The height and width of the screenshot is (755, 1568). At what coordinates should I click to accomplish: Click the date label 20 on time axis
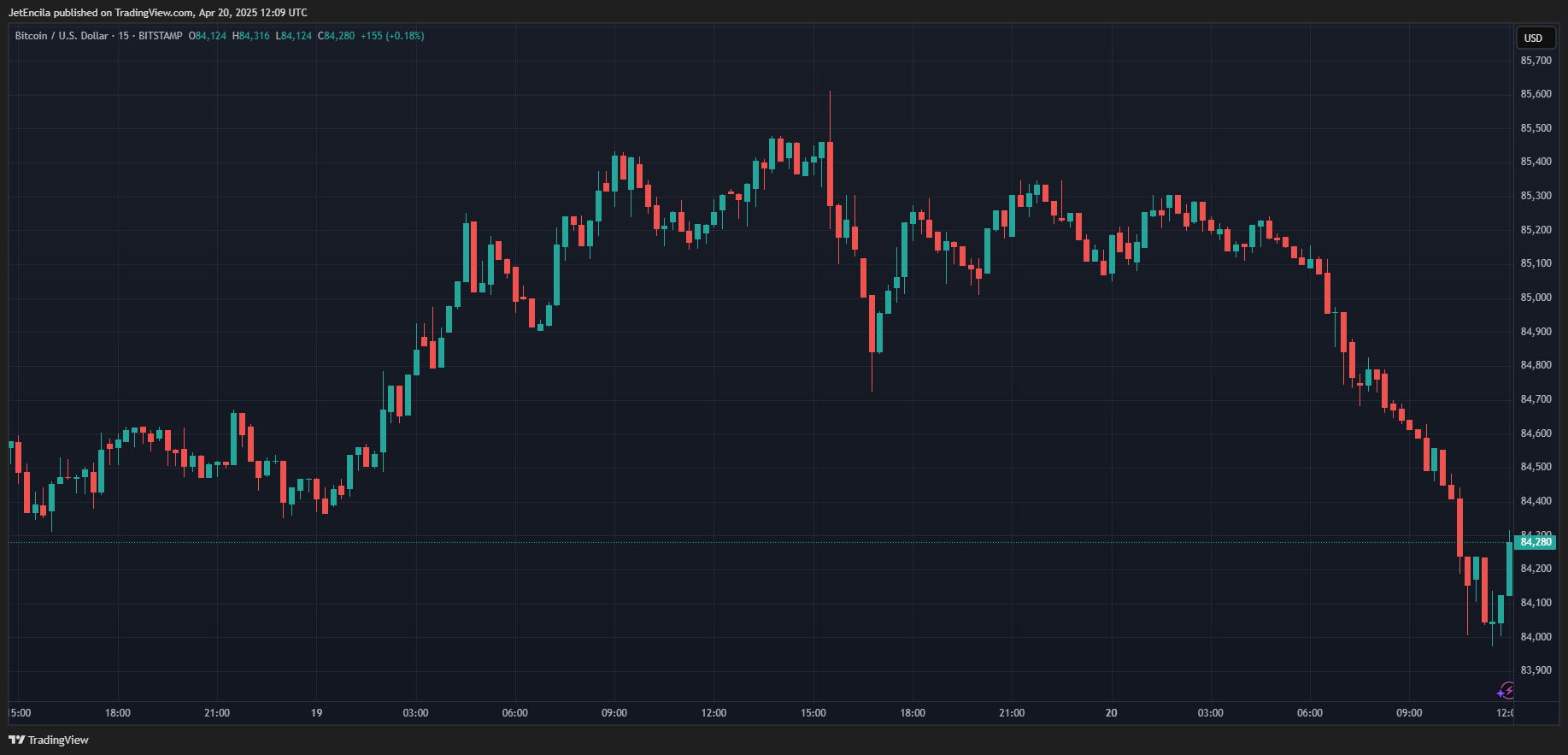click(x=1111, y=713)
